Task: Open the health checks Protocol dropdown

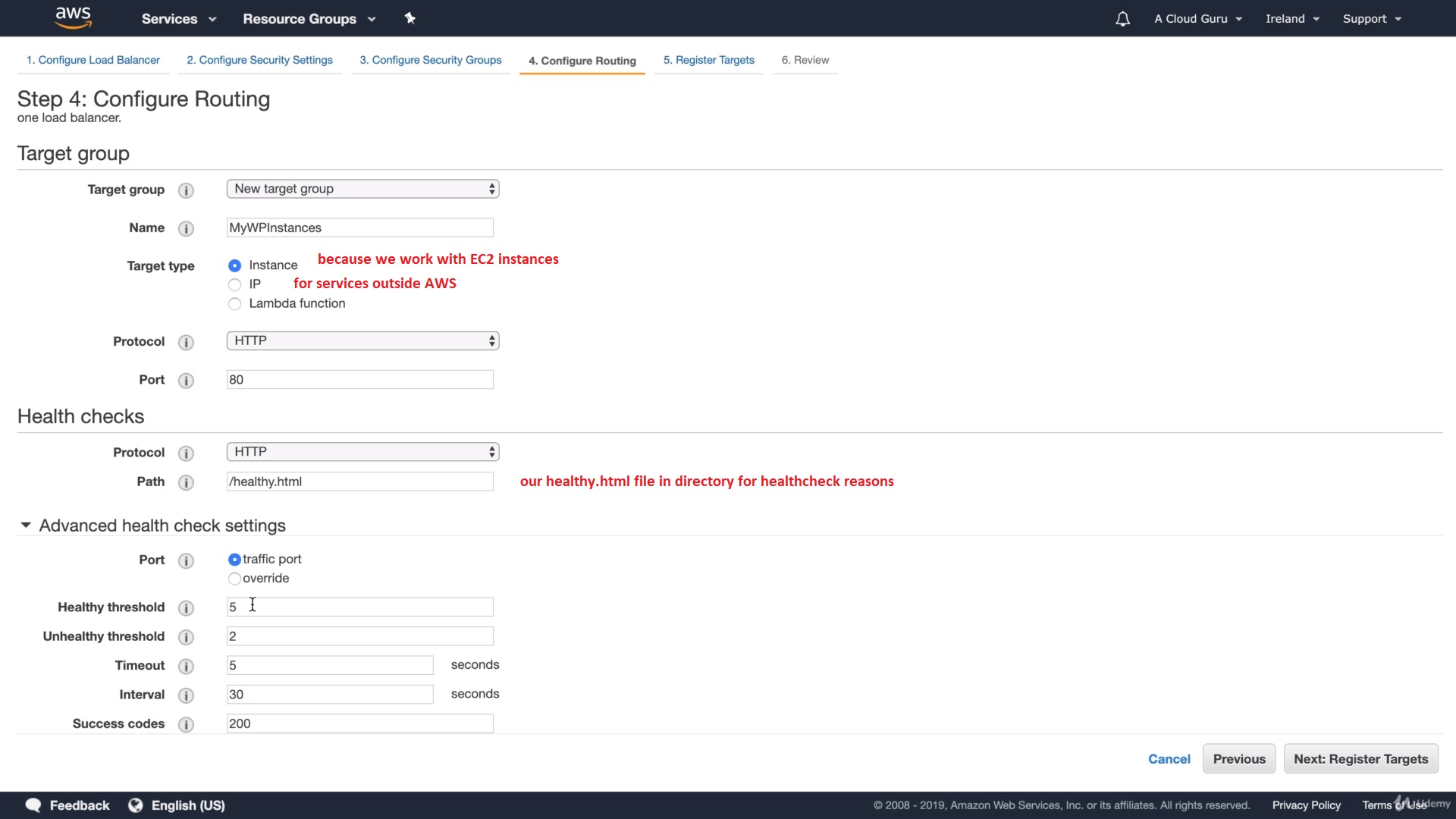Action: (362, 452)
